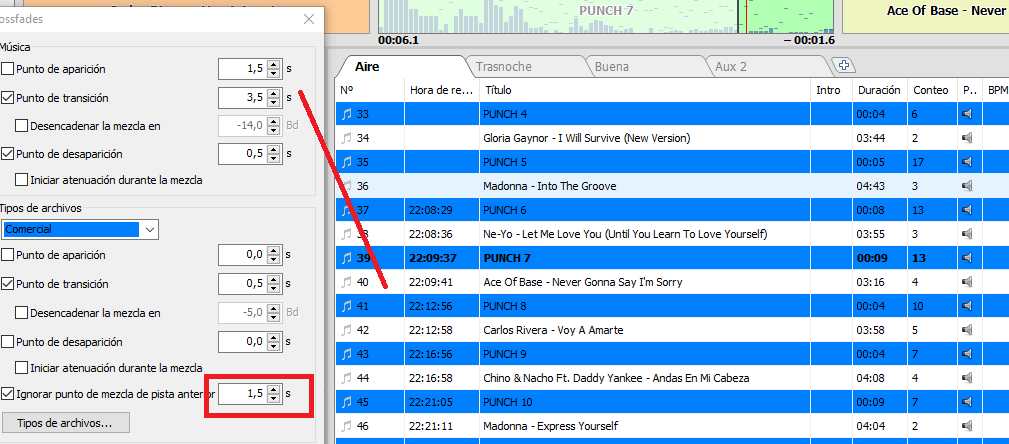Select row Ne-Yo - Let Me Love You
This screenshot has height=444, width=1009.
coord(672,234)
